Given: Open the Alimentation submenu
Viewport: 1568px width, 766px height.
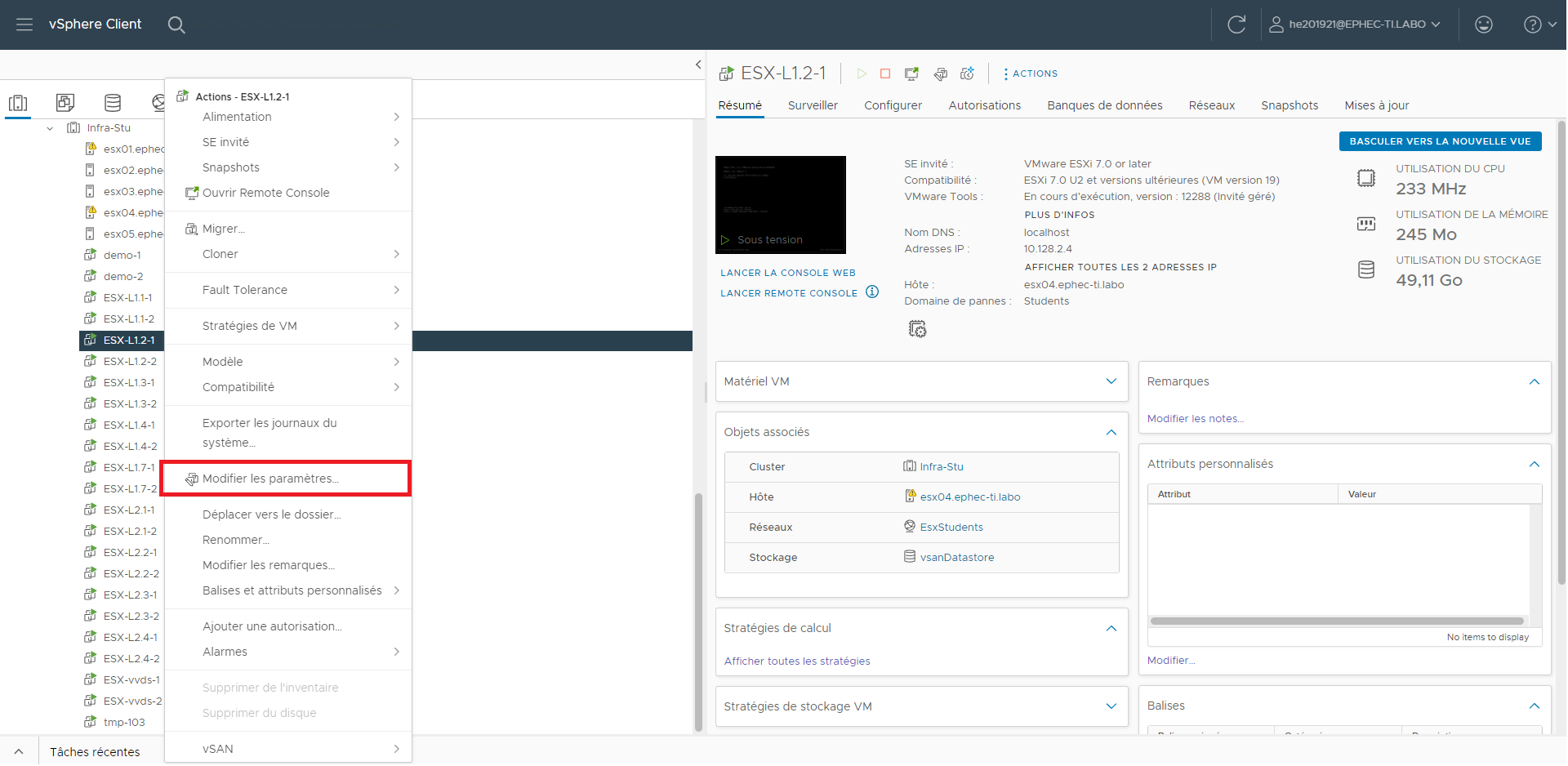Looking at the screenshot, I should point(288,117).
